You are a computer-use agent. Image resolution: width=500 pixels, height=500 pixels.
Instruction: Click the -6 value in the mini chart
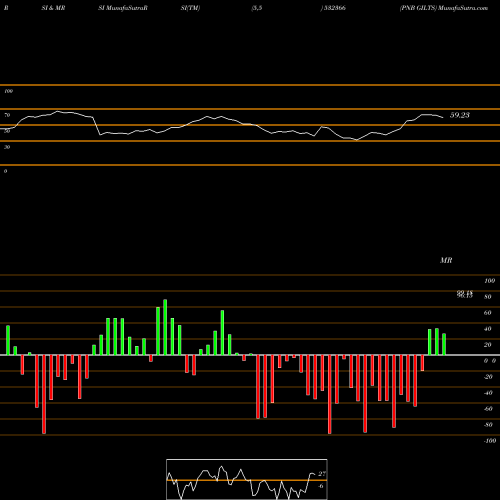click(x=320, y=486)
